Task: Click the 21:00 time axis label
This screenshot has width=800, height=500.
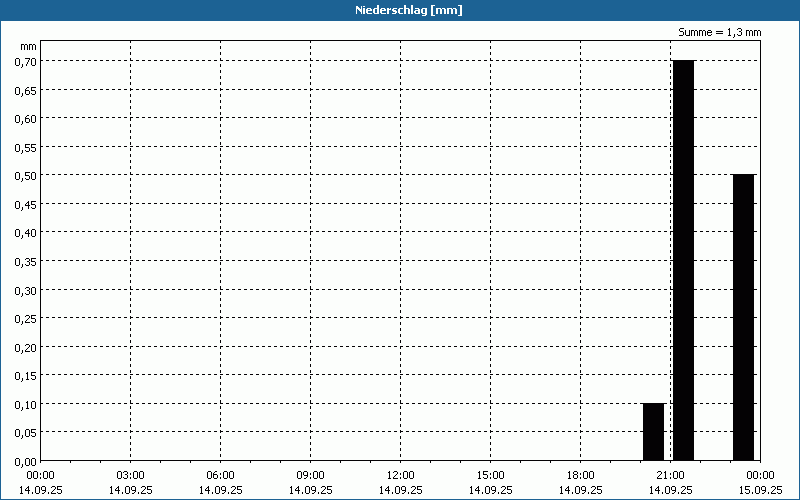Action: coord(670,475)
